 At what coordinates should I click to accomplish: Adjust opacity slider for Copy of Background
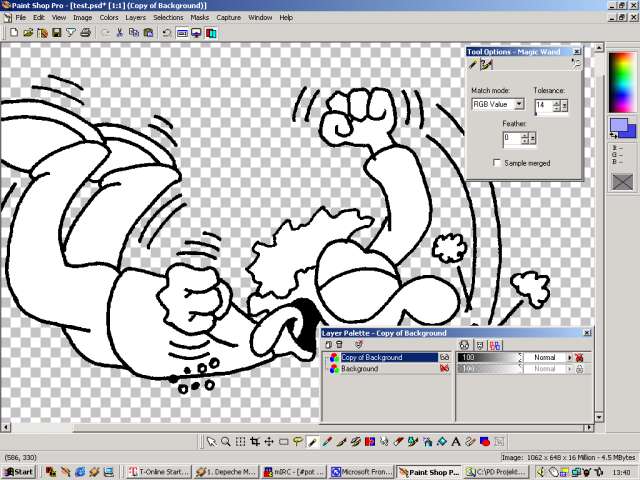(489, 358)
